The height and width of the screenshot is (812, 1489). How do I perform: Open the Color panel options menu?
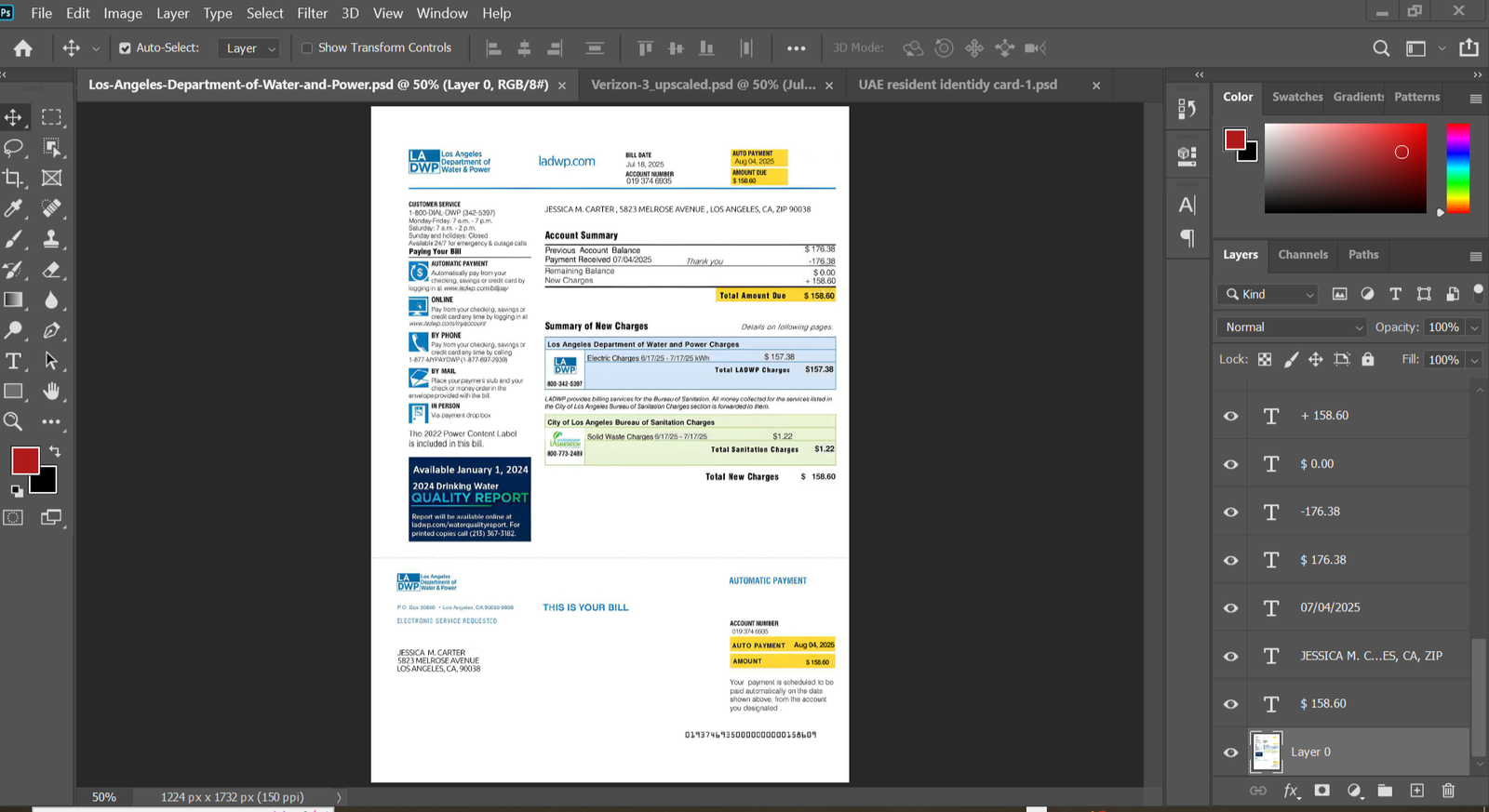click(x=1476, y=98)
